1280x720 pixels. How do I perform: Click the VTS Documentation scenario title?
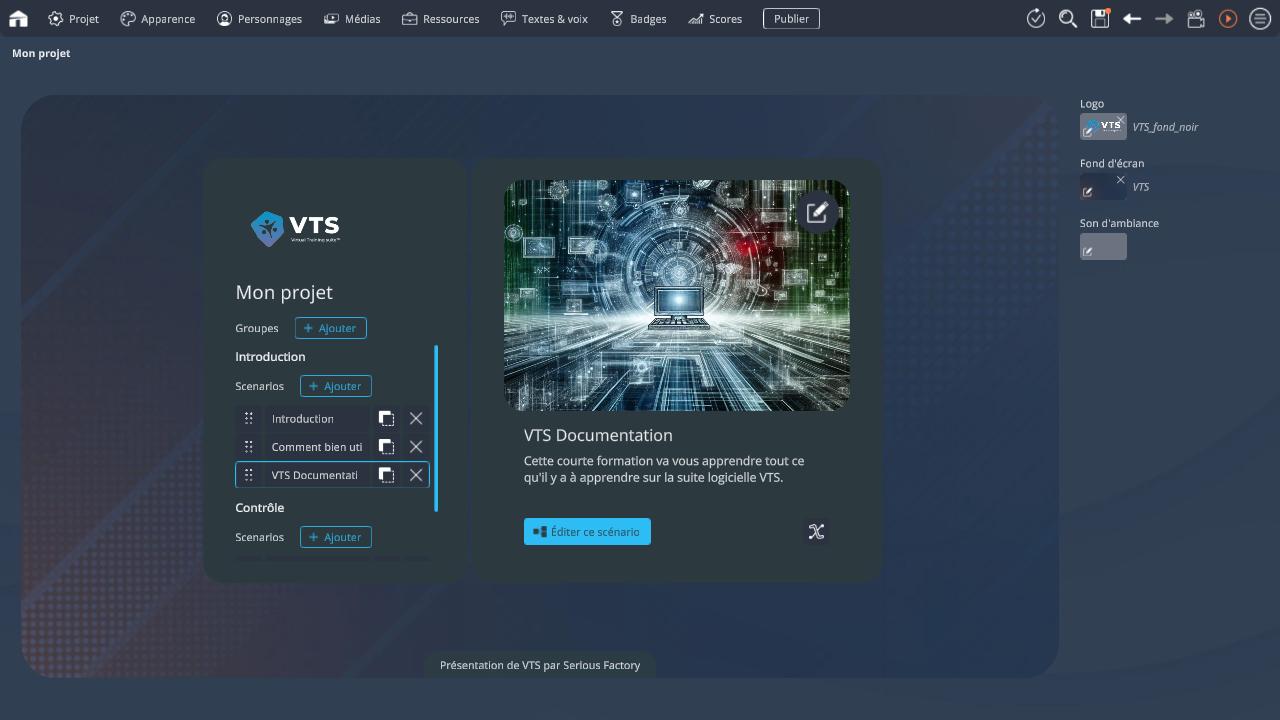coord(598,435)
